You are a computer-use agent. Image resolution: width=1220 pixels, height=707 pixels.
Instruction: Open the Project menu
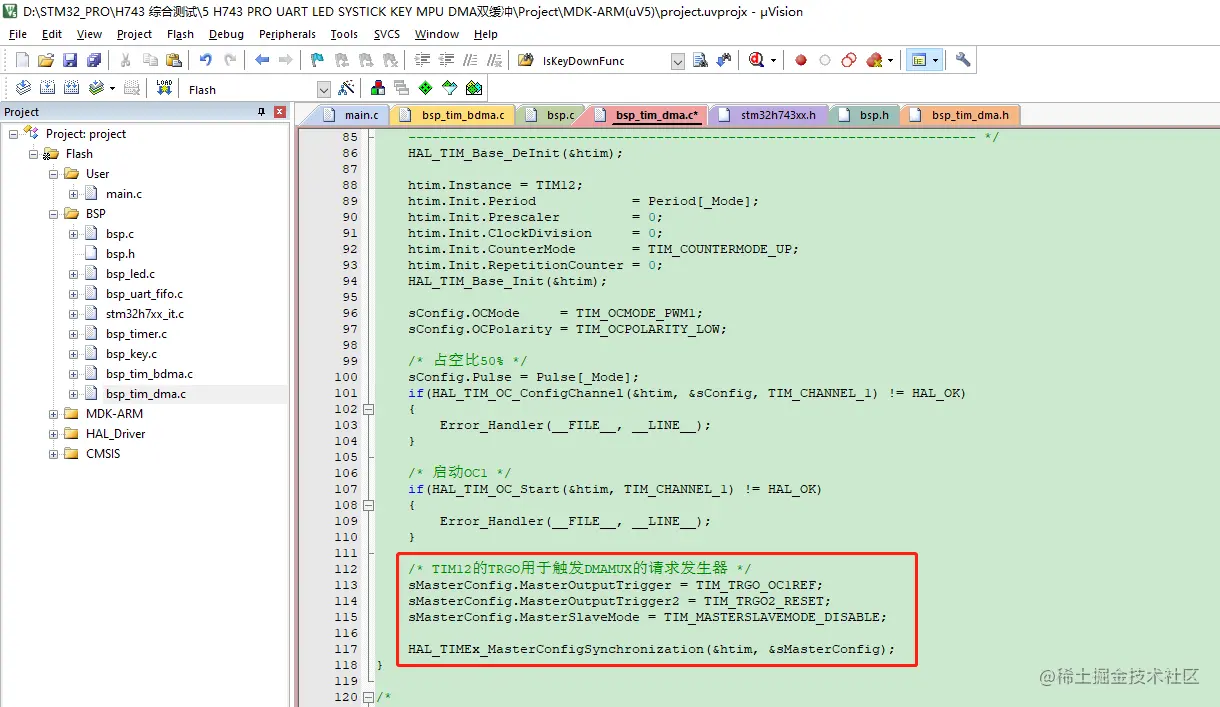coord(134,34)
